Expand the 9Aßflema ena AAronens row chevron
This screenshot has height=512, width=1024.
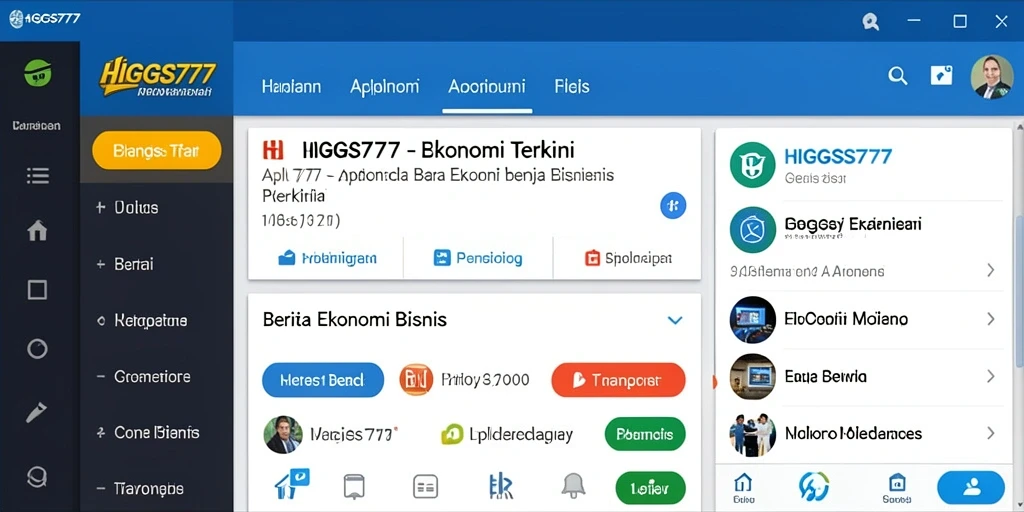[991, 270]
